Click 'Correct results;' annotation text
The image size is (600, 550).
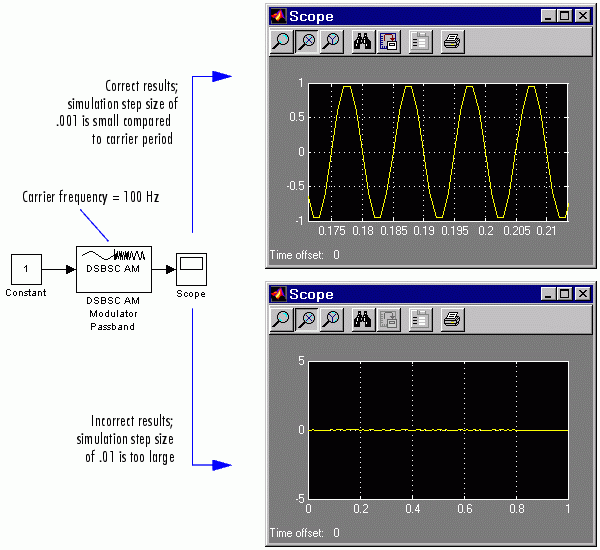click(142, 86)
